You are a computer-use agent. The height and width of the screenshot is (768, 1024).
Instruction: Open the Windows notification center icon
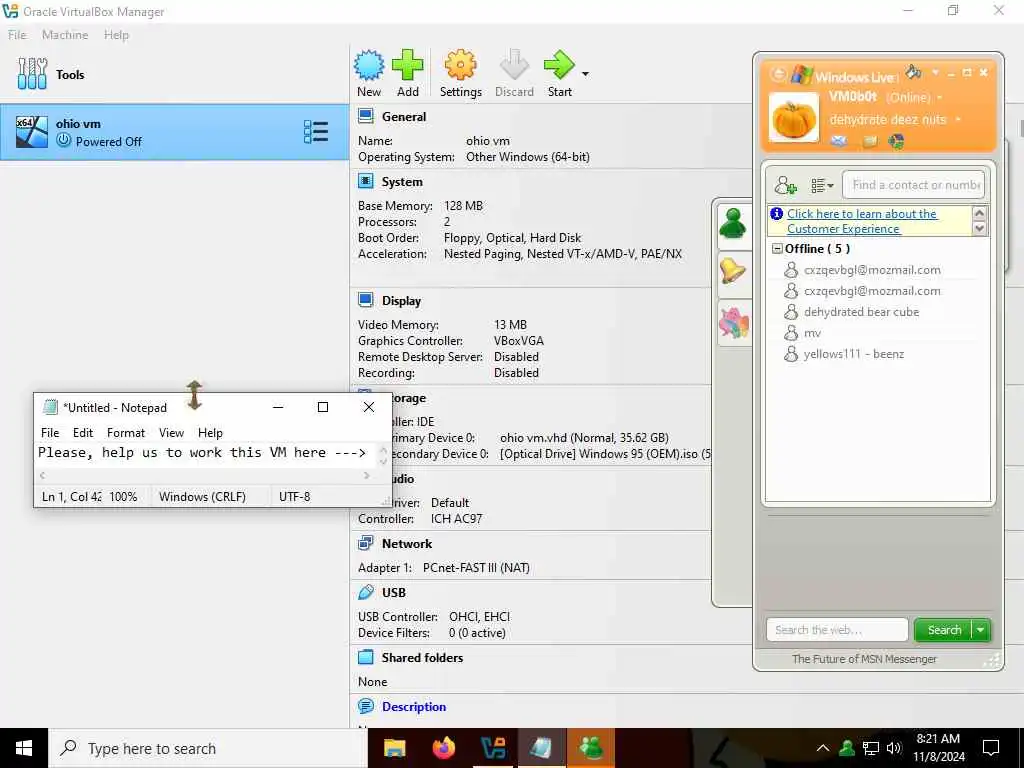click(x=991, y=748)
